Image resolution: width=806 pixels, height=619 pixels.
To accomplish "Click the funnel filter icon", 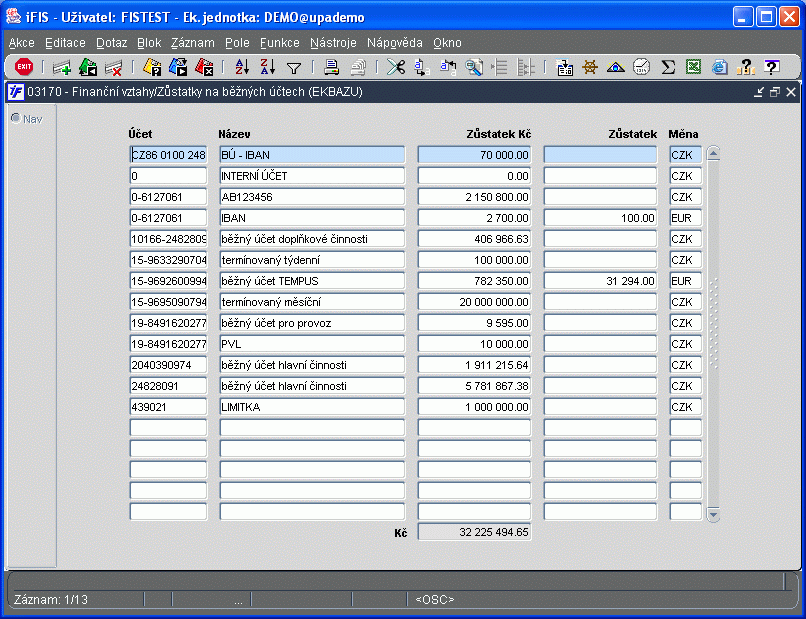I will 294,68.
